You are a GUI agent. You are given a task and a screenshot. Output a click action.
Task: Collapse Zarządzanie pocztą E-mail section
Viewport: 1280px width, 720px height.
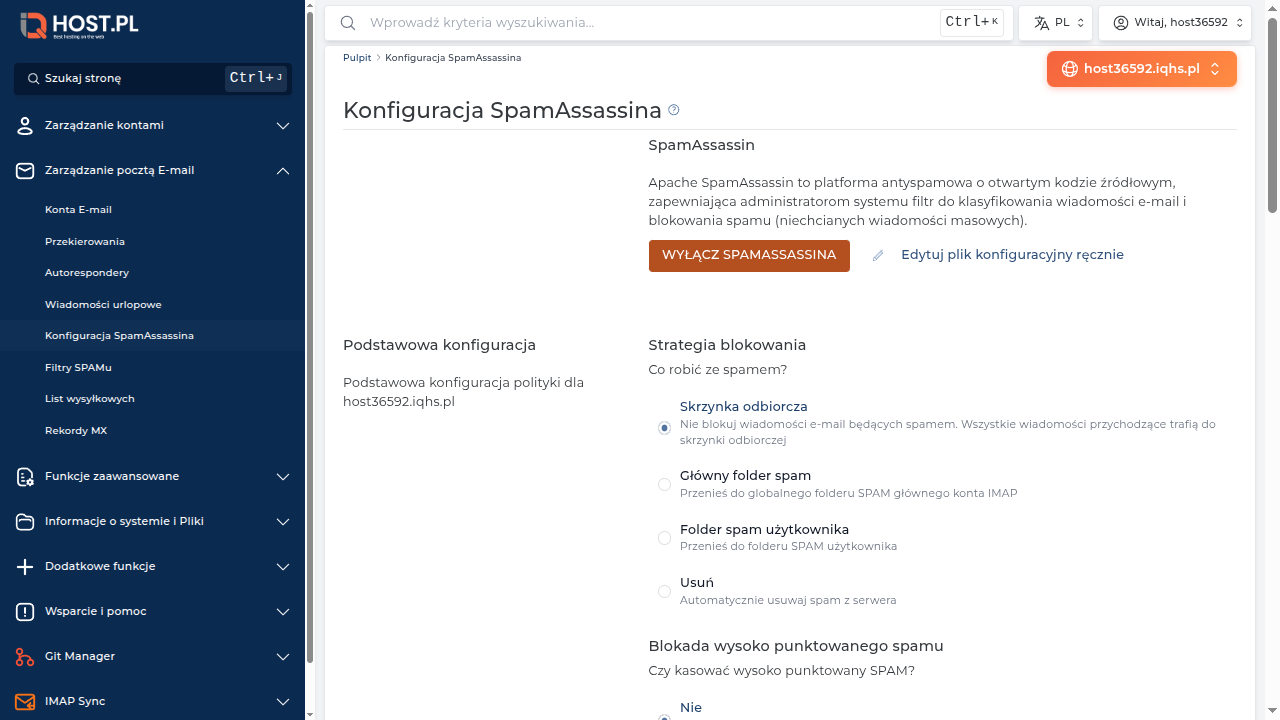click(x=283, y=171)
